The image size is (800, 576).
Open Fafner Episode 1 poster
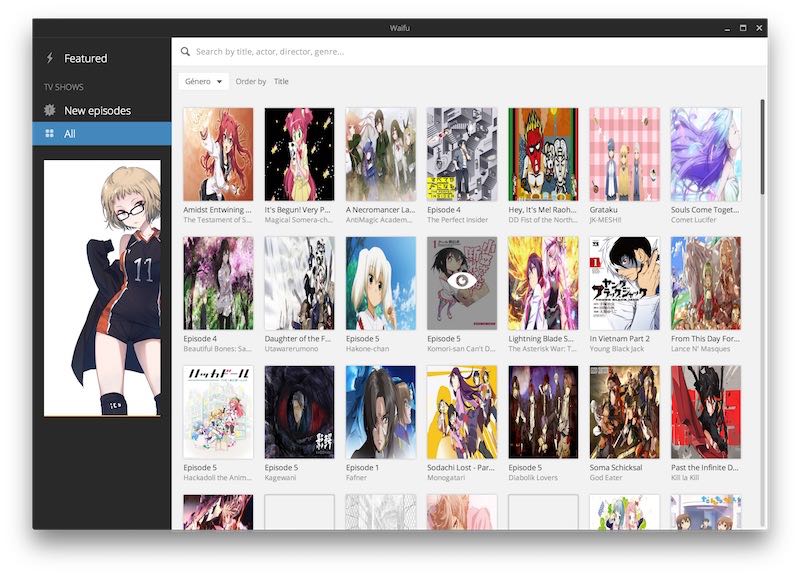381,412
